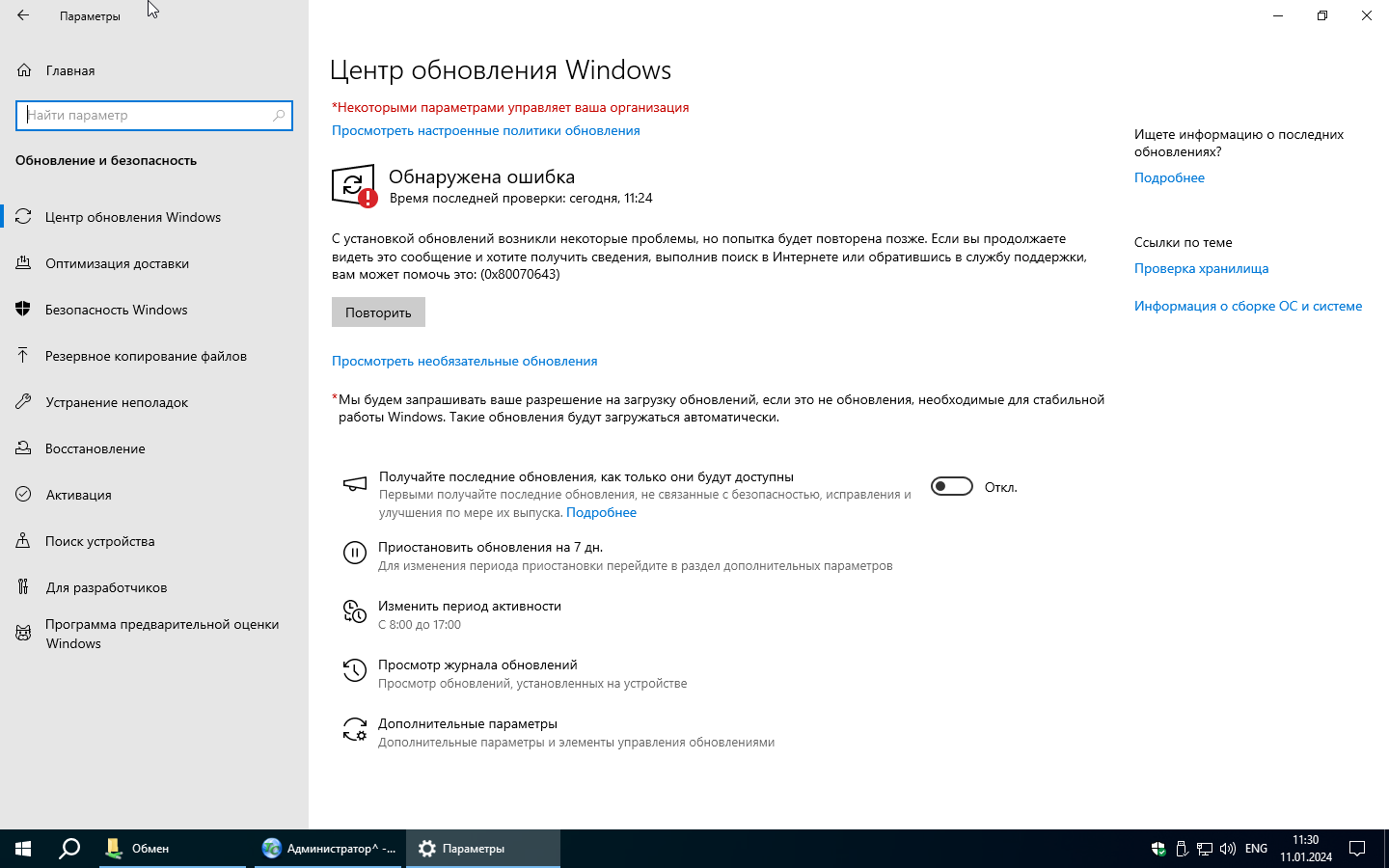Open Информация о сборке ОС и системе
This screenshot has width=1389, height=868.
[x=1248, y=306]
